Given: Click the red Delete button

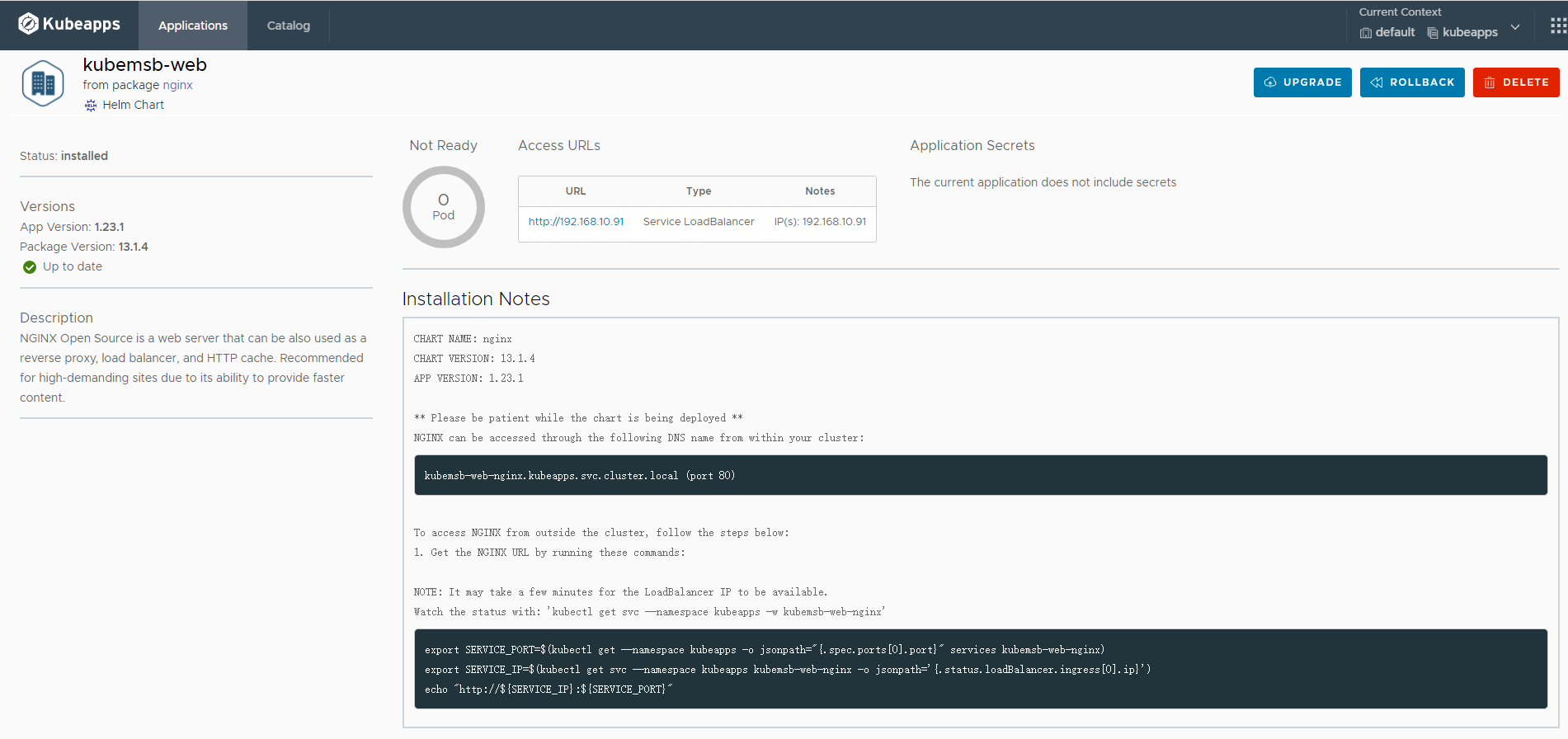Looking at the screenshot, I should tap(1516, 82).
